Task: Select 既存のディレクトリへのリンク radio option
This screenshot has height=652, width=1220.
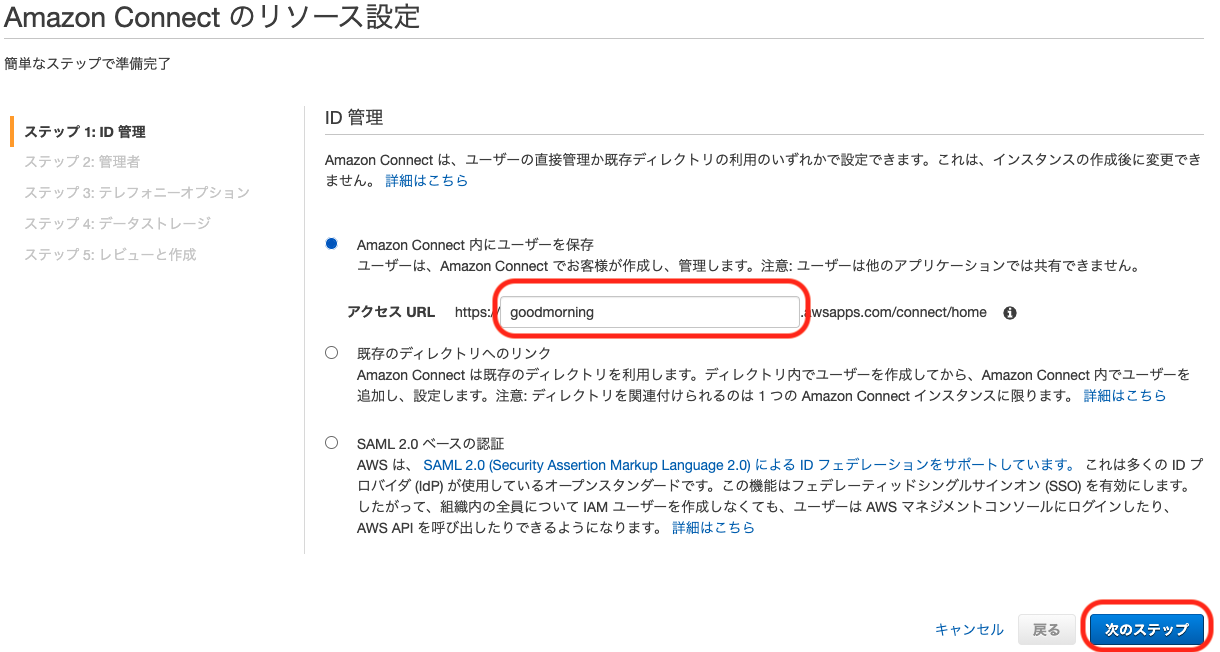Action: (332, 352)
